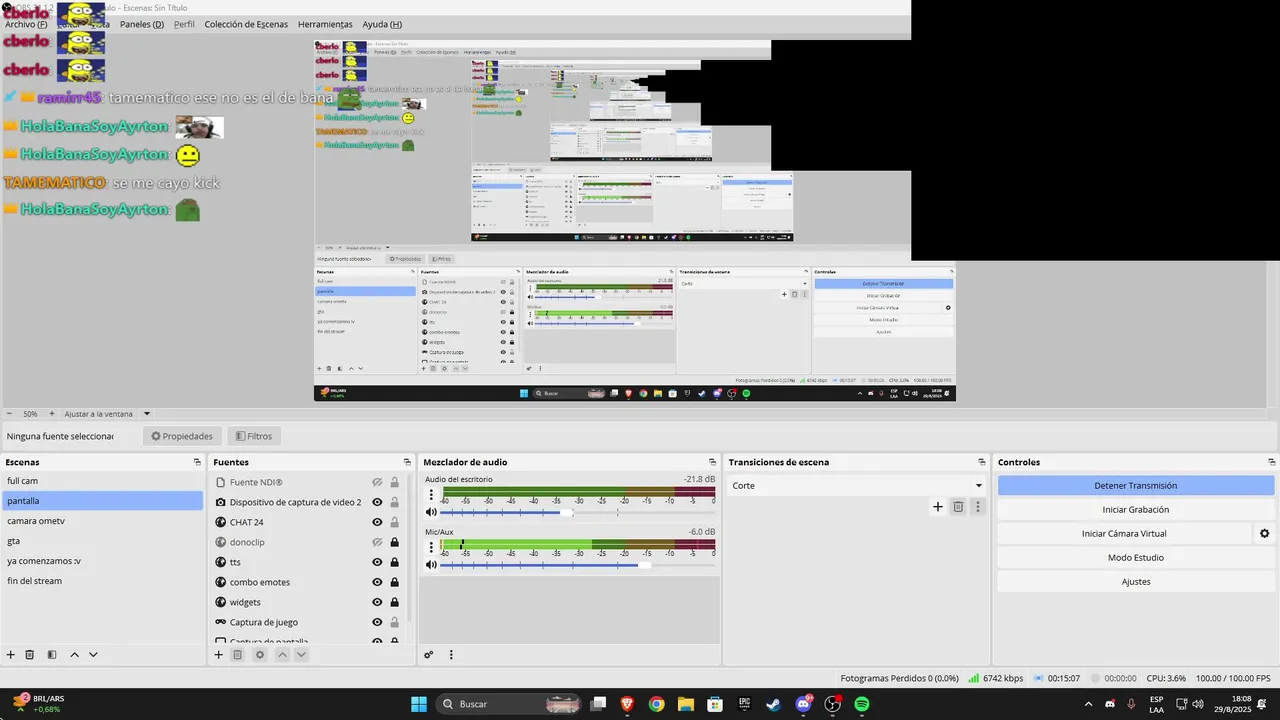Screen dimensions: 1280x720
Task: Open audio mixer three-dot menu at bottom
Action: 451,655
